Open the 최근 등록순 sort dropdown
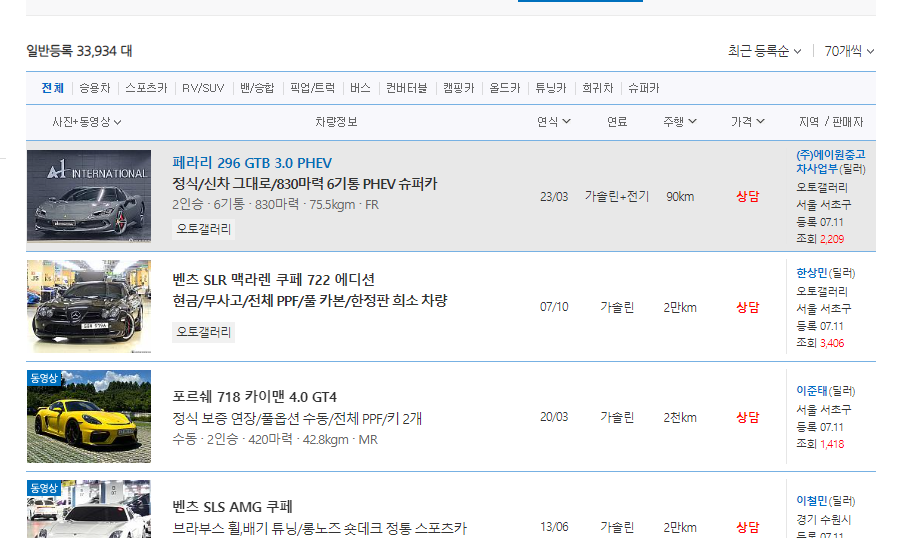Viewport: 910px width, 538px height. click(764, 51)
